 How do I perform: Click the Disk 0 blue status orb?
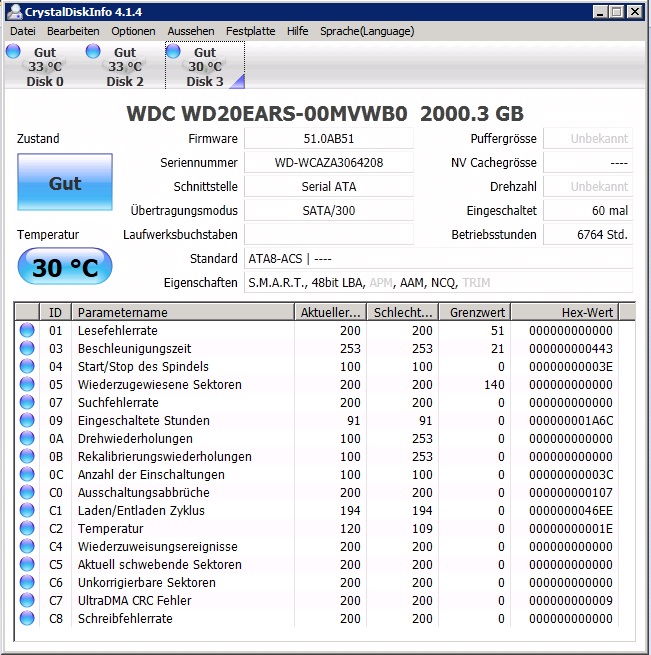13,51
